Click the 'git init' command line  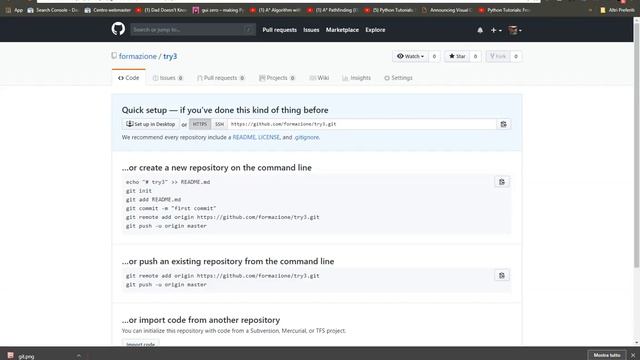coord(139,191)
